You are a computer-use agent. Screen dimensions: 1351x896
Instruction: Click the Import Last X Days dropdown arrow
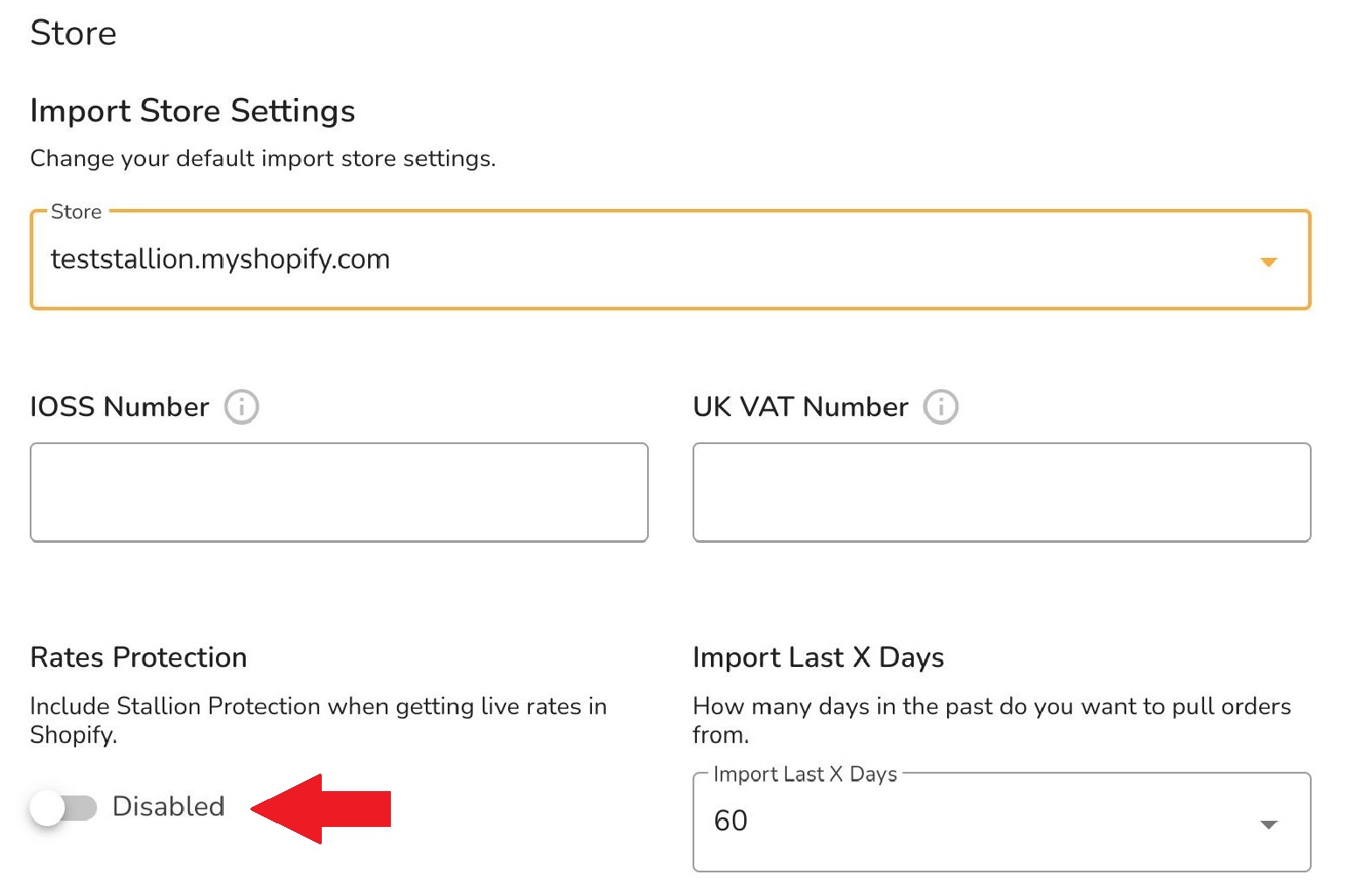click(1268, 824)
